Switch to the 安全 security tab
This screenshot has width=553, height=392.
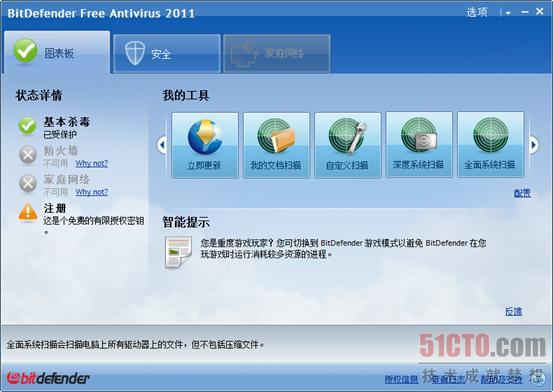(167, 54)
